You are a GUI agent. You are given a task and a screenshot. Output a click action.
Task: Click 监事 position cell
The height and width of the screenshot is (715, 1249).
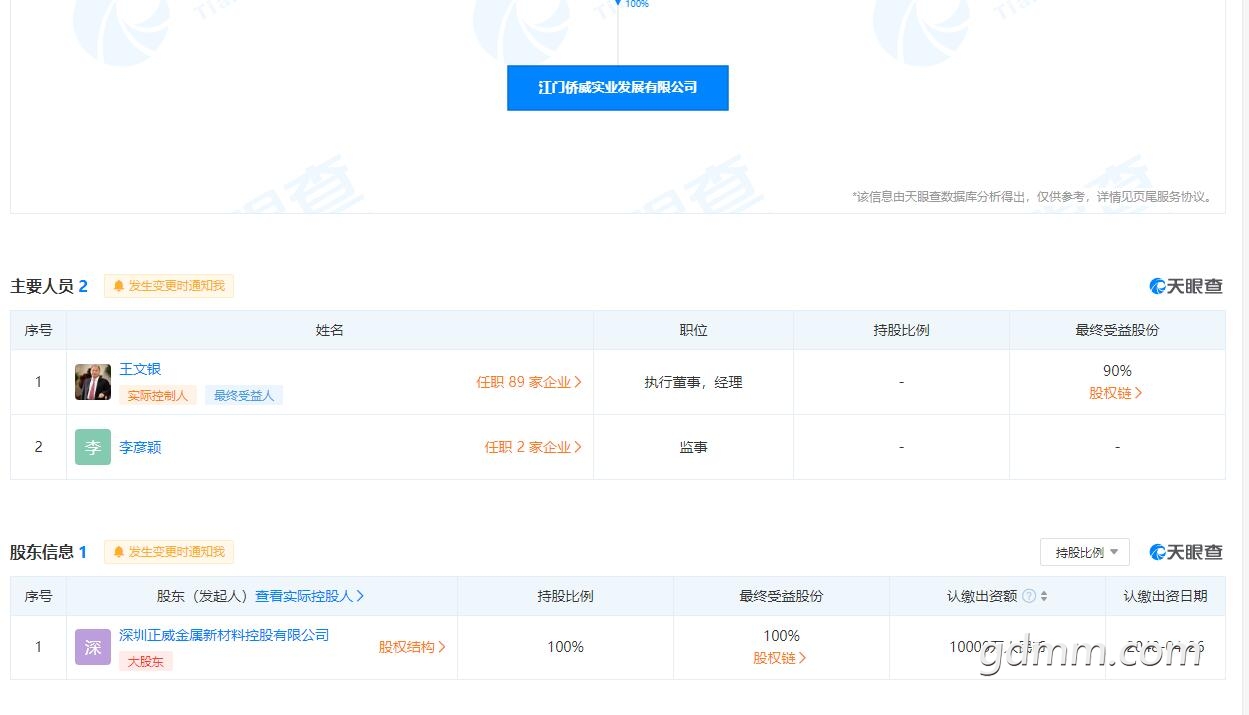693,447
